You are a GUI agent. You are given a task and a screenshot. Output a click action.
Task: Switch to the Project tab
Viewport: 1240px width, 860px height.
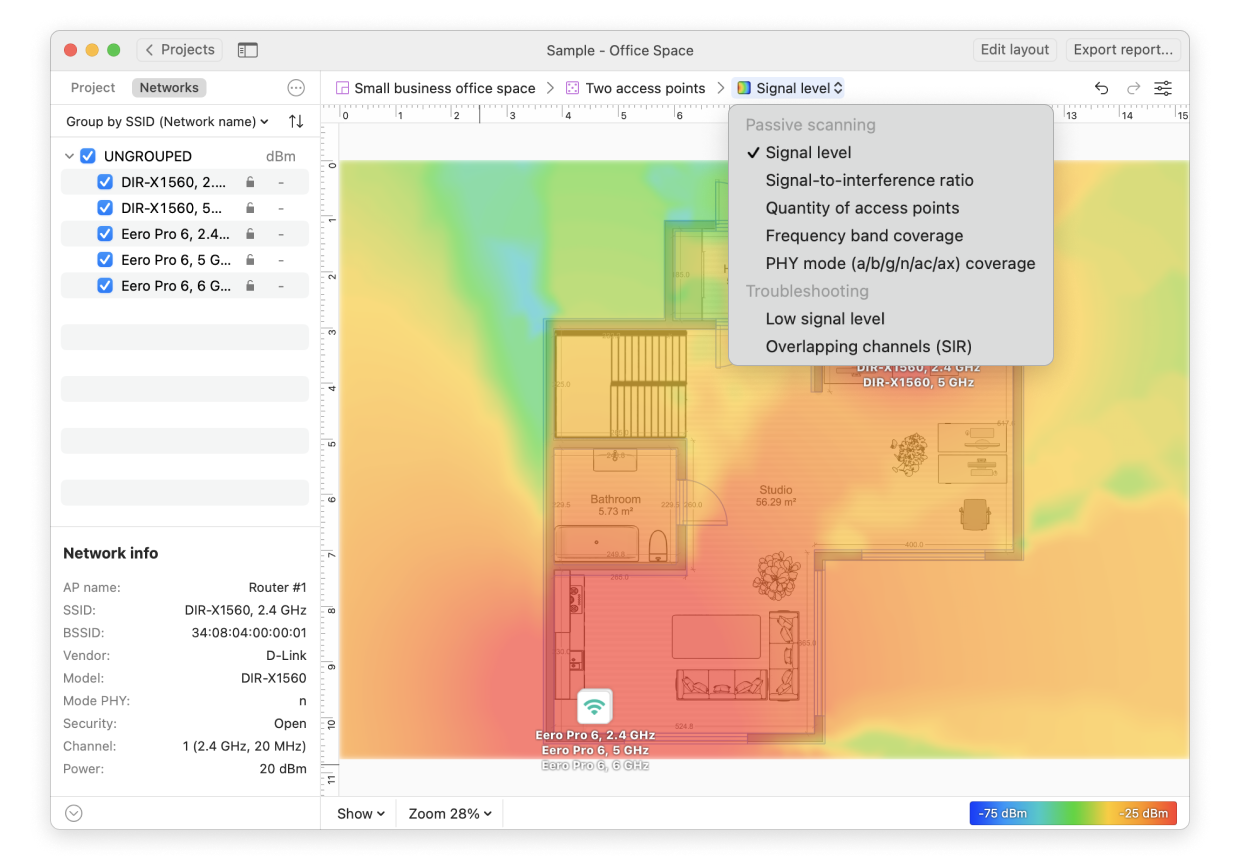click(x=93, y=88)
